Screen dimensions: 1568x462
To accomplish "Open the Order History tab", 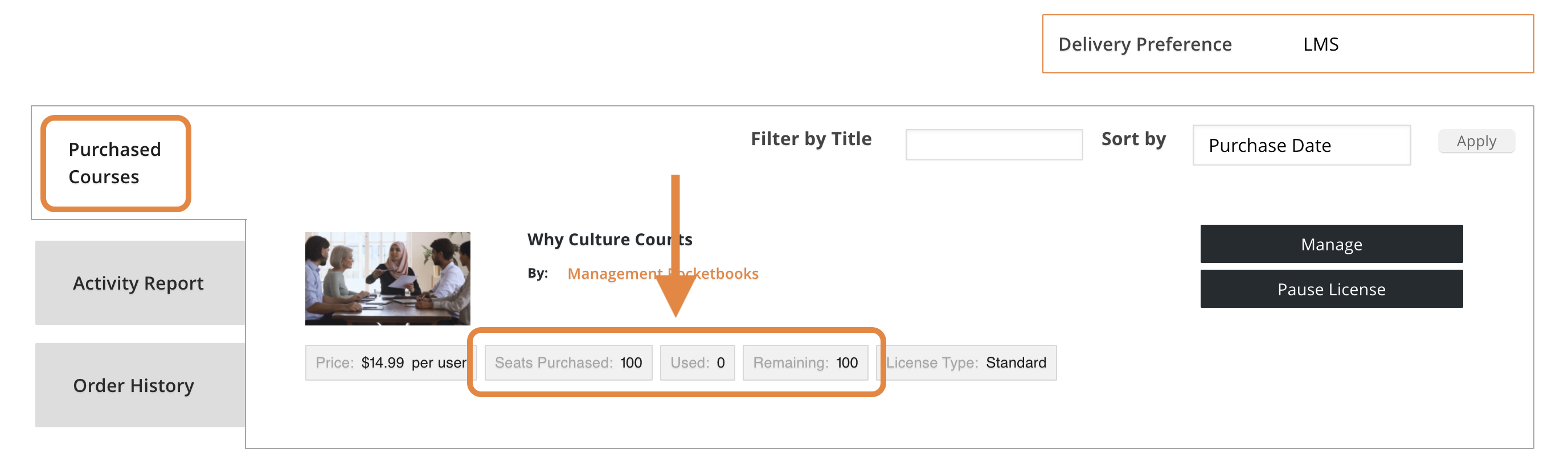I will coord(134,385).
